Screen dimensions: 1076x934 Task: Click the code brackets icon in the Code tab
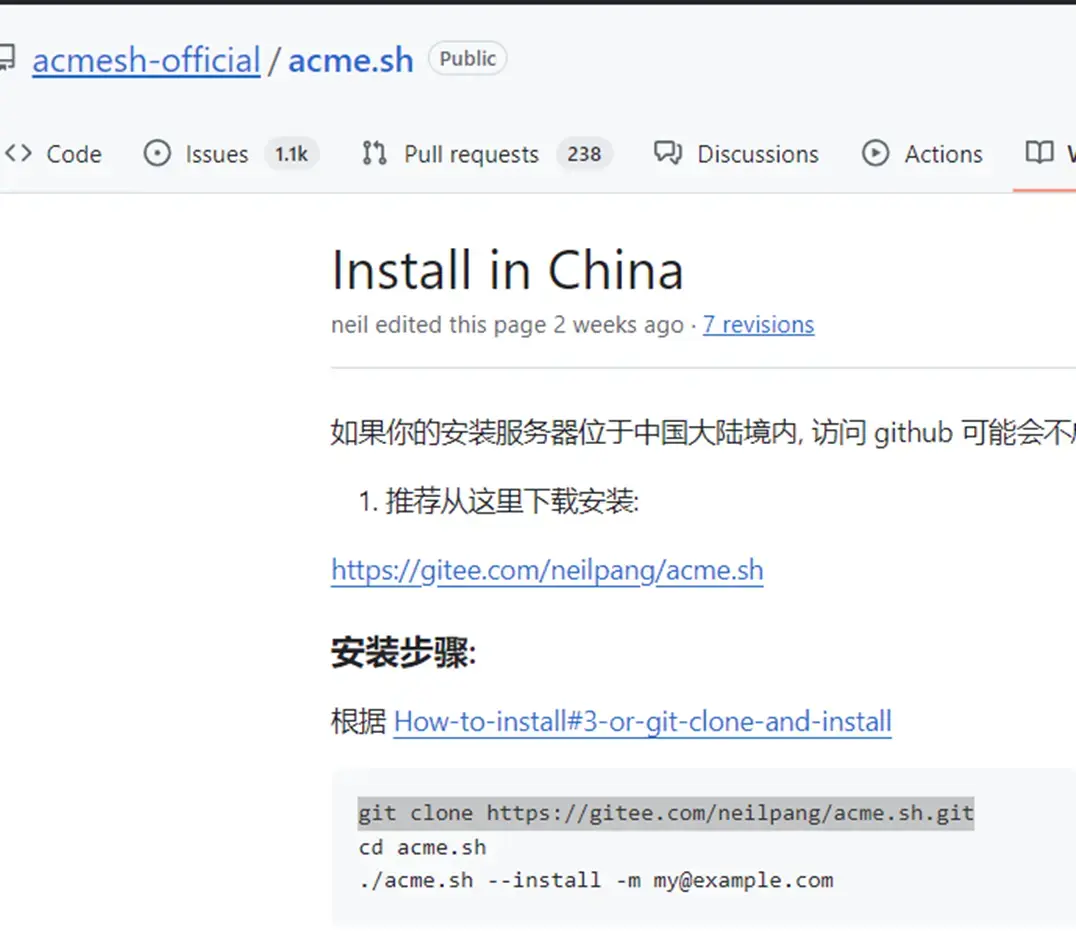18,154
